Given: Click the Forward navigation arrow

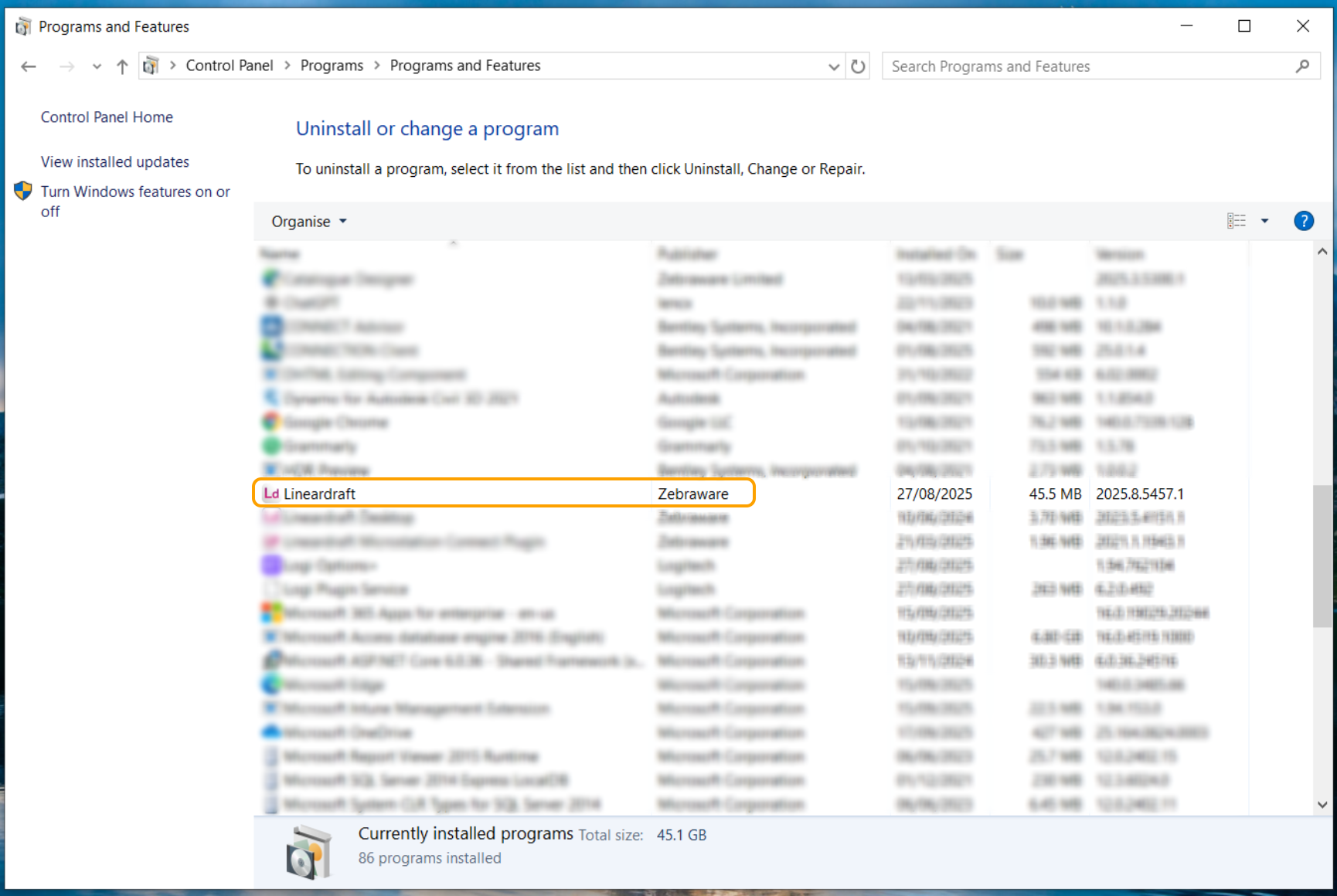Looking at the screenshot, I should [67, 66].
